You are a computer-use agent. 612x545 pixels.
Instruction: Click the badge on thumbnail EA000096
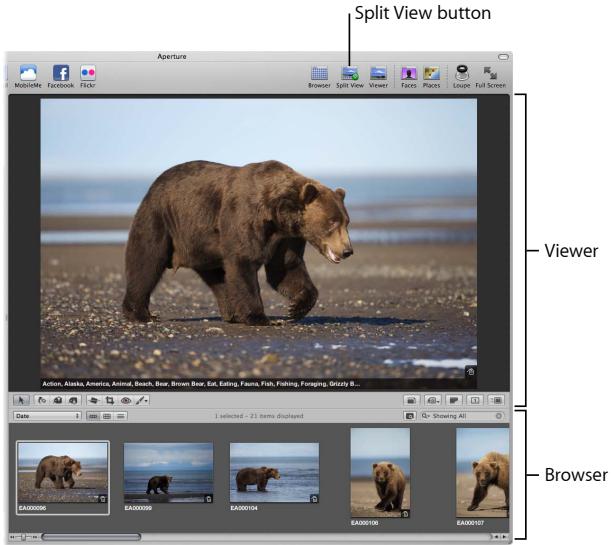(103, 499)
